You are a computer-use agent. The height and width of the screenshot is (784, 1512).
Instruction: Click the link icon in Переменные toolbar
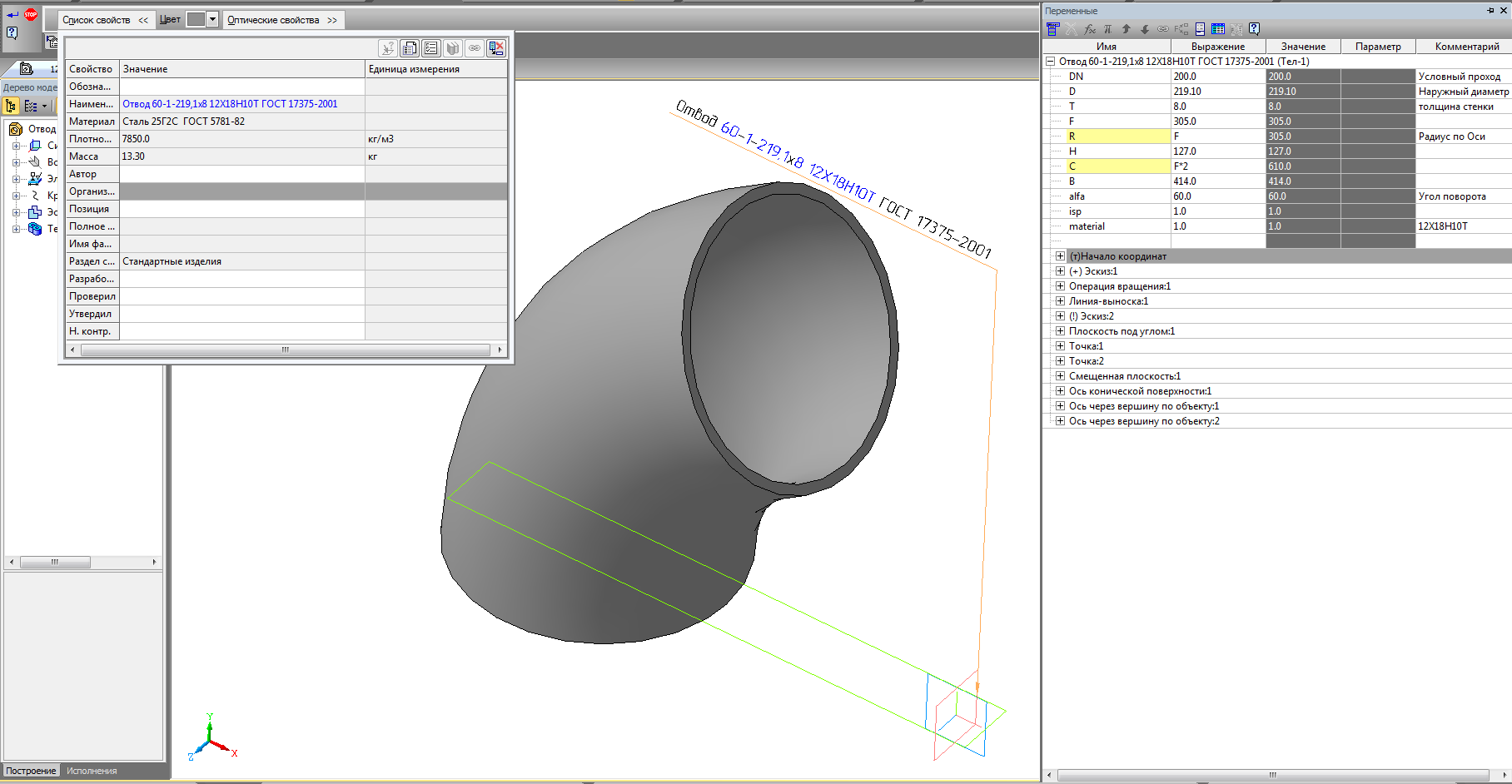tap(1162, 29)
